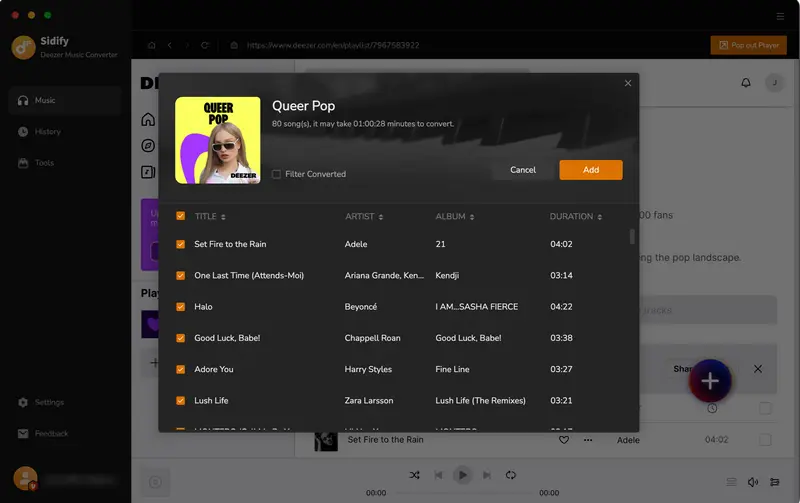The width and height of the screenshot is (800, 503).
Task: Uncheck the Good Luck, Babe! checkbox
Action: tap(181, 338)
